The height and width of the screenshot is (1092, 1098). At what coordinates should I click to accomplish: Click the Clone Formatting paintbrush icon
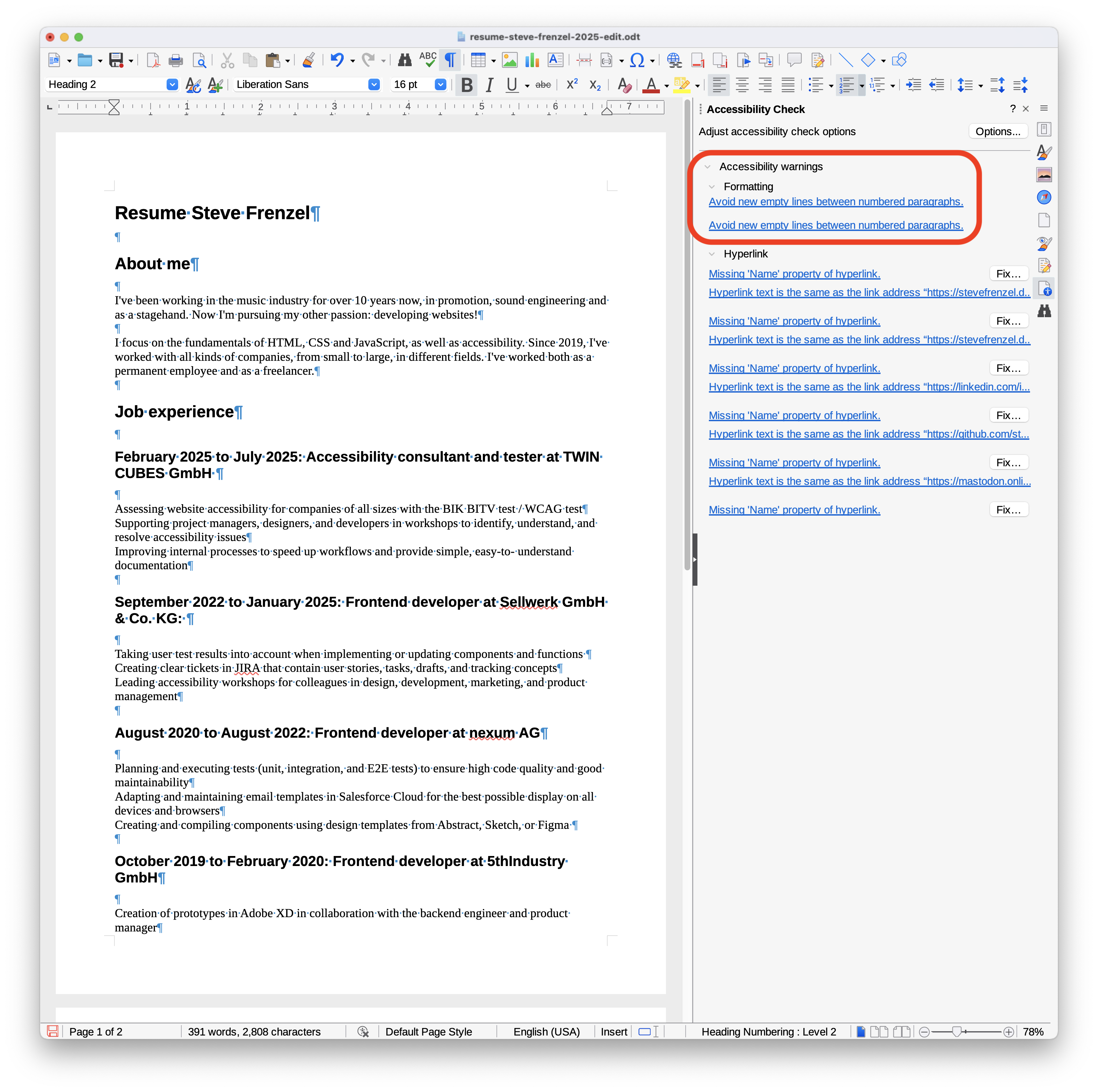tap(309, 60)
